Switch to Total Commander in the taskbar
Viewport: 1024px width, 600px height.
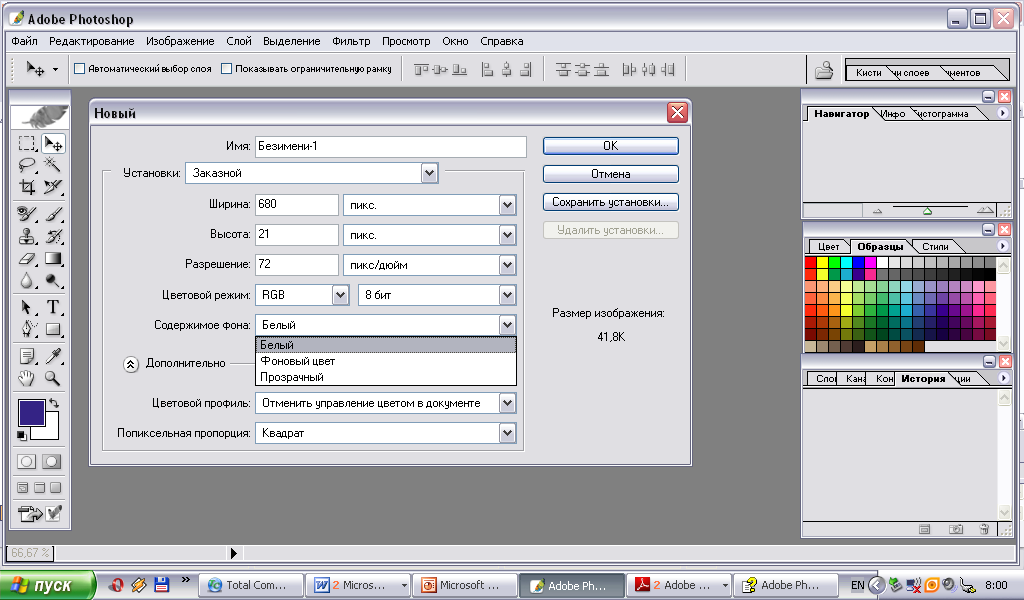point(251,585)
